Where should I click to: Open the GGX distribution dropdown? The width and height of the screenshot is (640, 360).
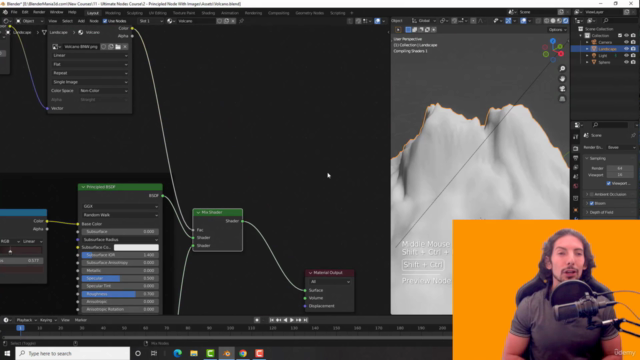pyautogui.click(x=120, y=207)
